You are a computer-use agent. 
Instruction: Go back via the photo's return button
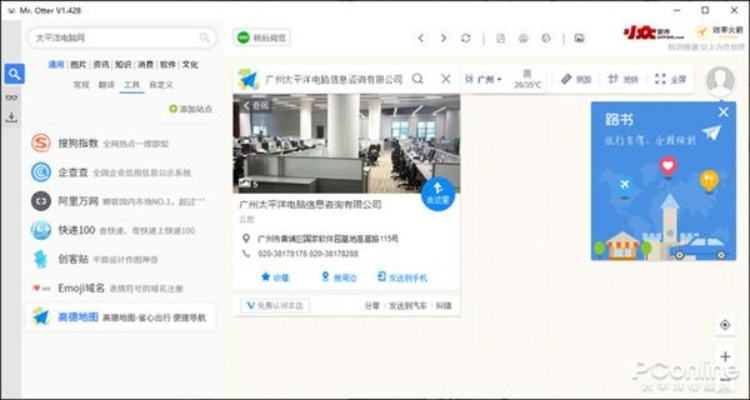click(256, 106)
